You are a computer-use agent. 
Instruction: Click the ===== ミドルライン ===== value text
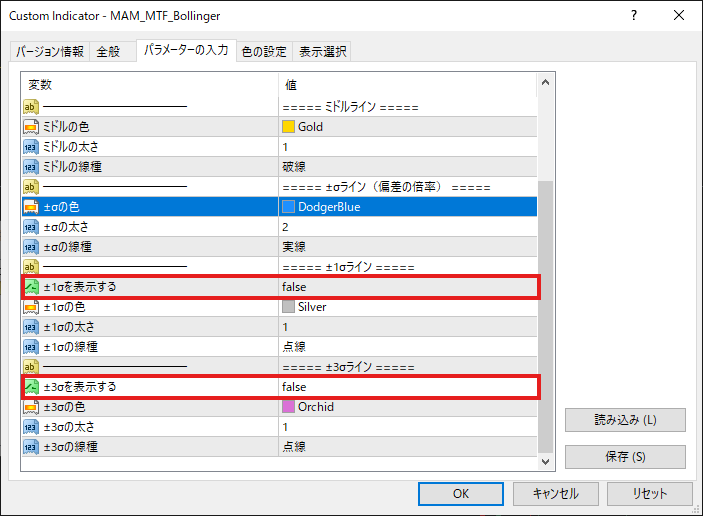click(x=350, y=107)
